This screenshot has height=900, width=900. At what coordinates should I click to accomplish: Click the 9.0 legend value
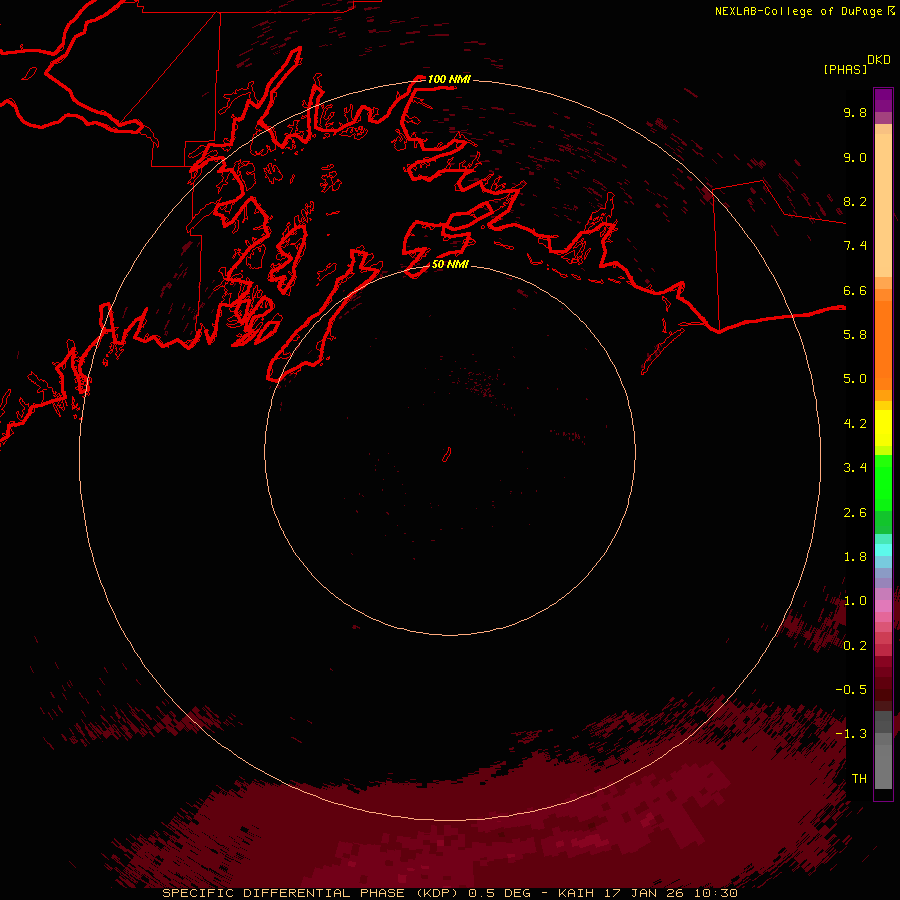click(x=855, y=157)
